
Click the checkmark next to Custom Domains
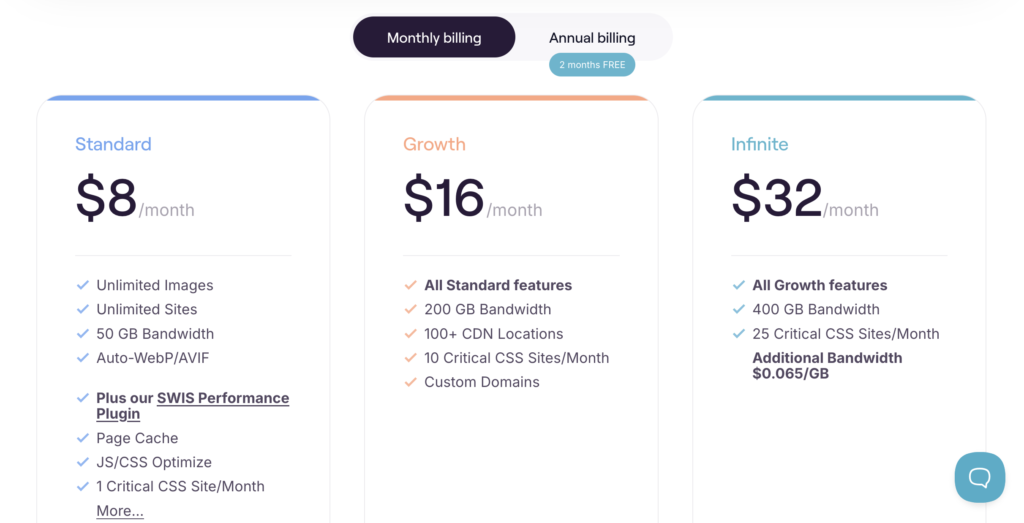point(410,382)
